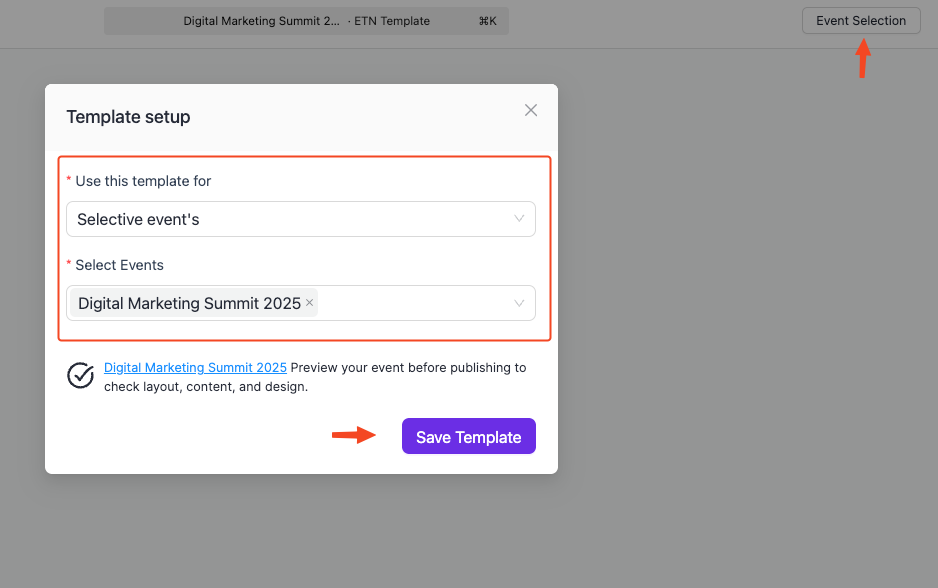Click the search bar at the top
Image resolution: width=938 pixels, height=588 pixels.
coord(305,20)
